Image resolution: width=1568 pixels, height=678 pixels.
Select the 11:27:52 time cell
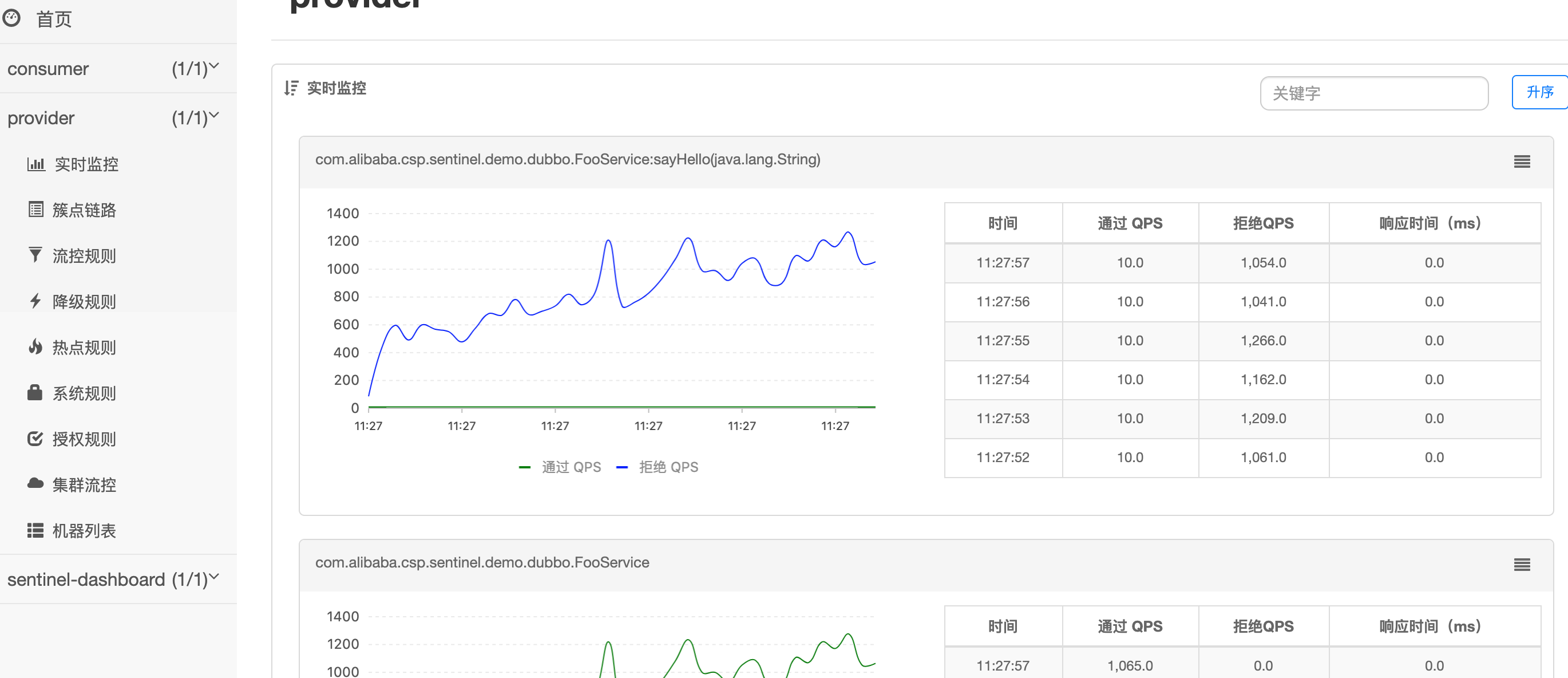coord(1003,458)
